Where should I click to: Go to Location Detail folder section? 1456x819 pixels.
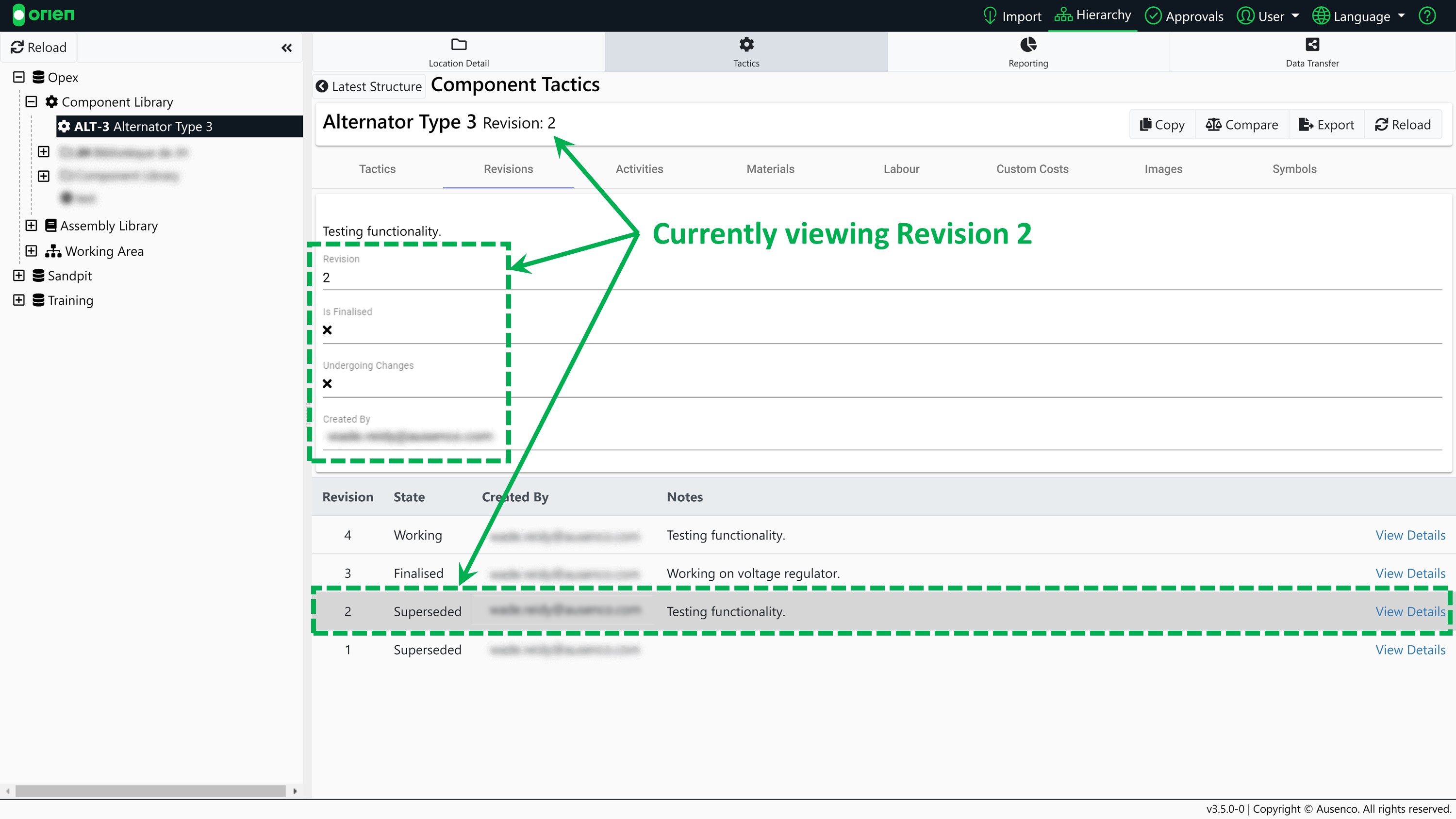click(x=458, y=52)
